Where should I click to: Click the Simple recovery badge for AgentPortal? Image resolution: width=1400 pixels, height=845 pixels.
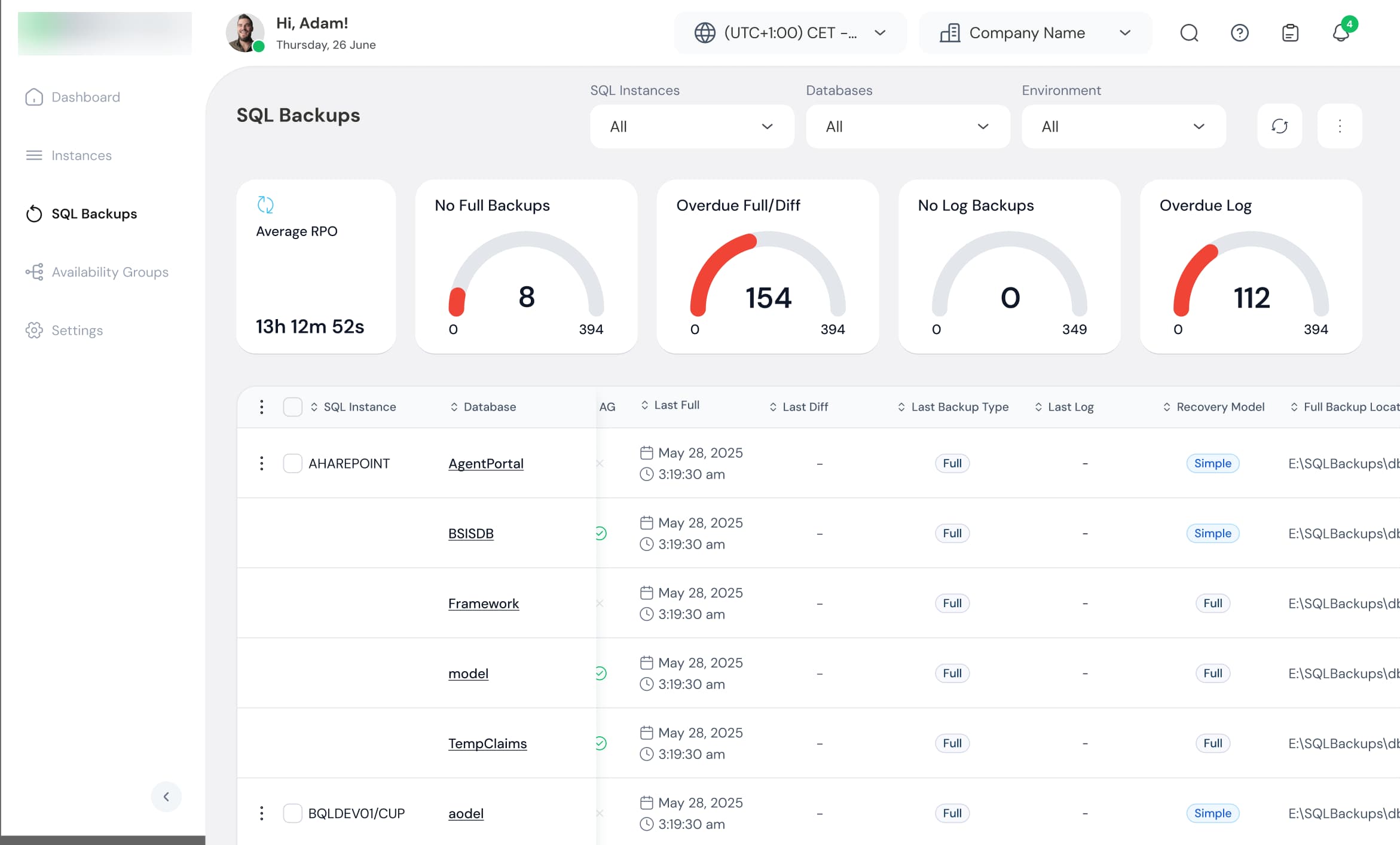1212,463
